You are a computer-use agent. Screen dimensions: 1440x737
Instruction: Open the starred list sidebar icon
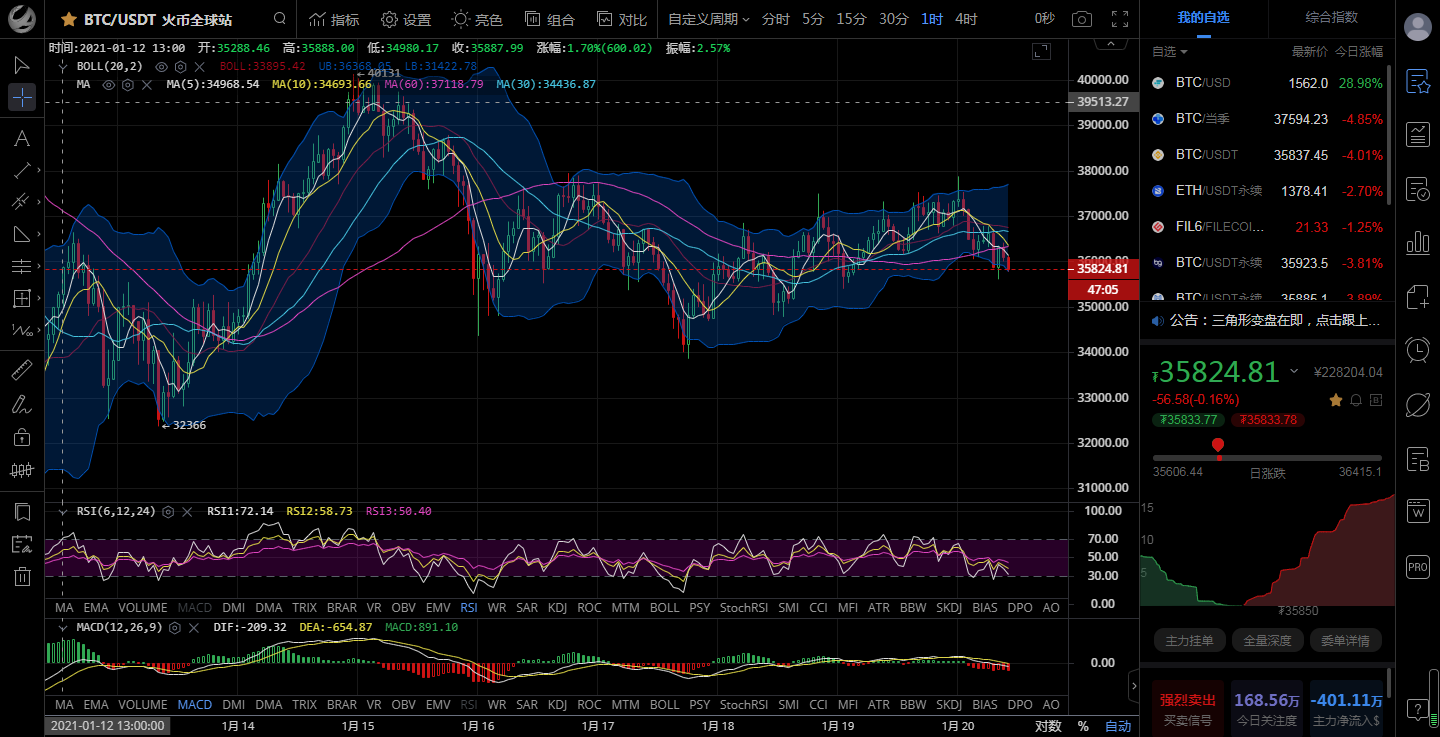(1418, 81)
